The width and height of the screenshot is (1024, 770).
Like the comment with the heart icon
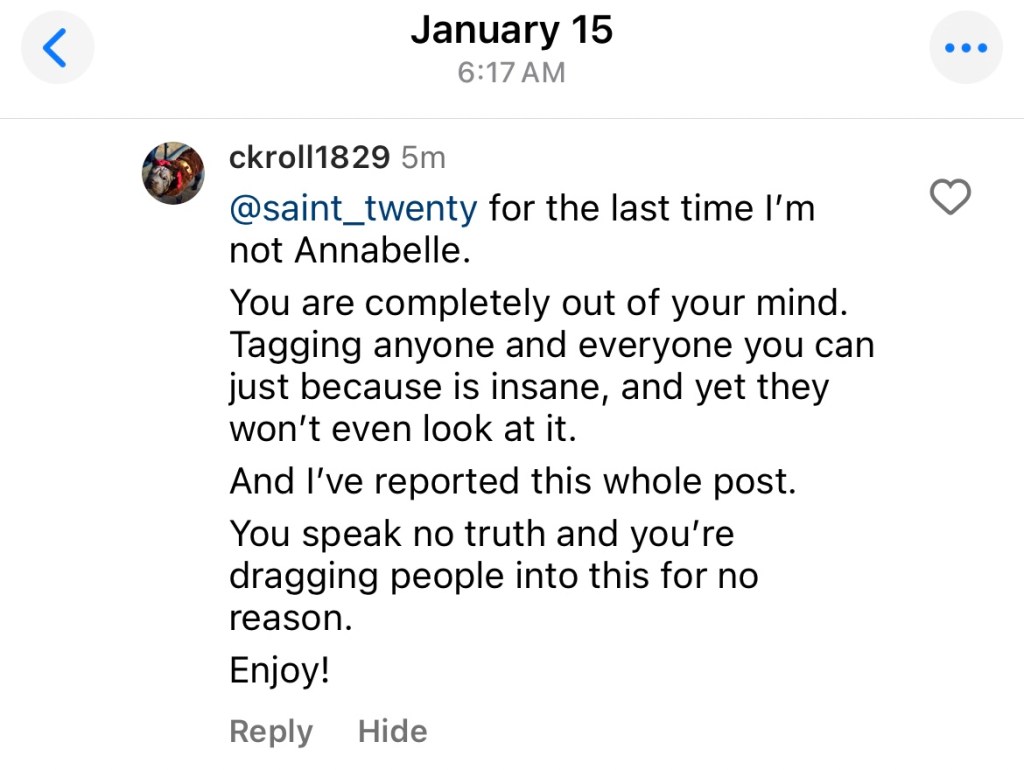(950, 198)
